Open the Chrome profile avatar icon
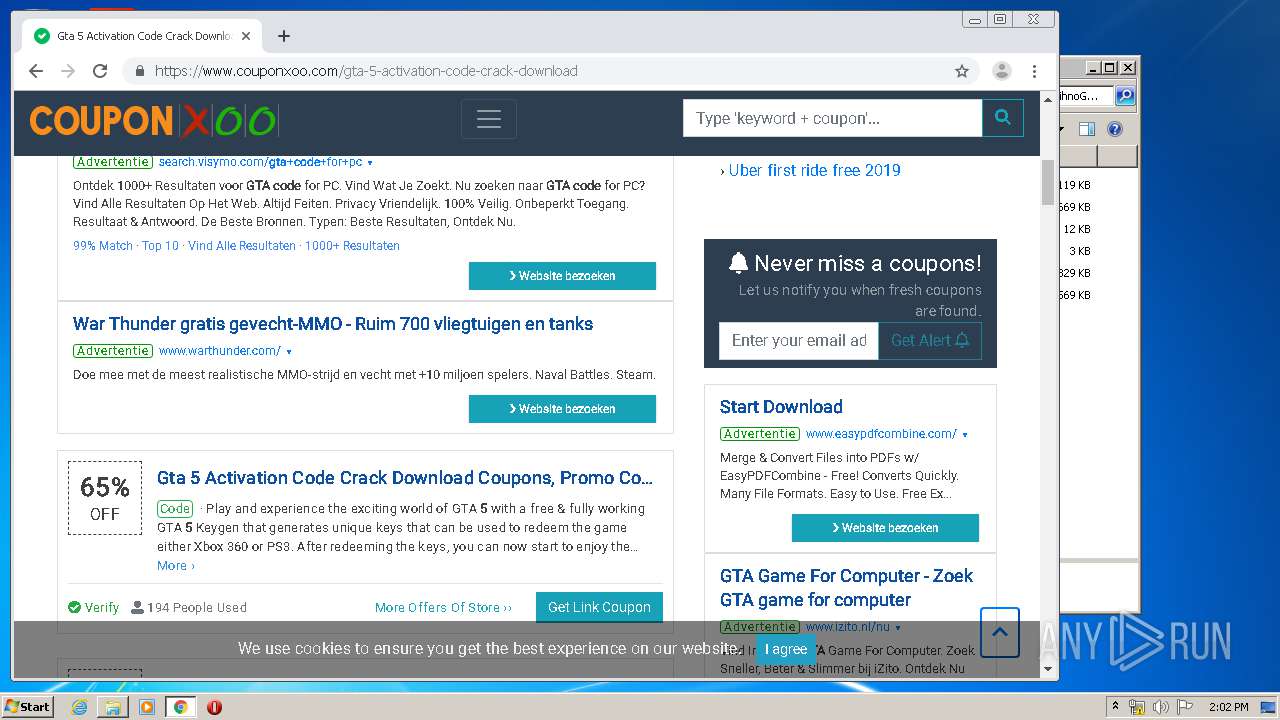 pos(1001,71)
